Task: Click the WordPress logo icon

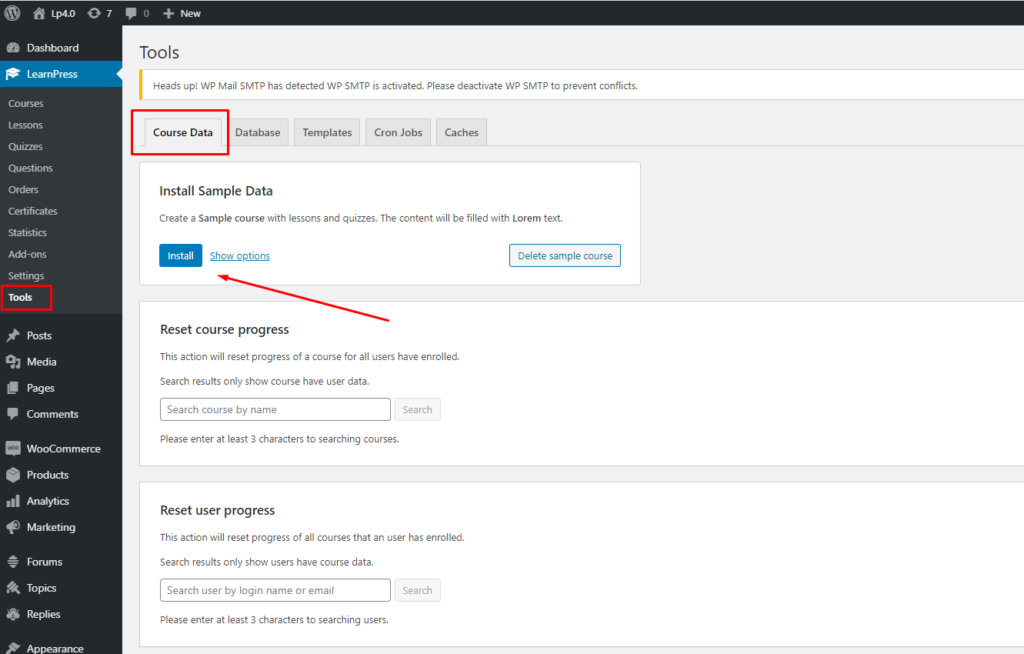Action: 13,13
